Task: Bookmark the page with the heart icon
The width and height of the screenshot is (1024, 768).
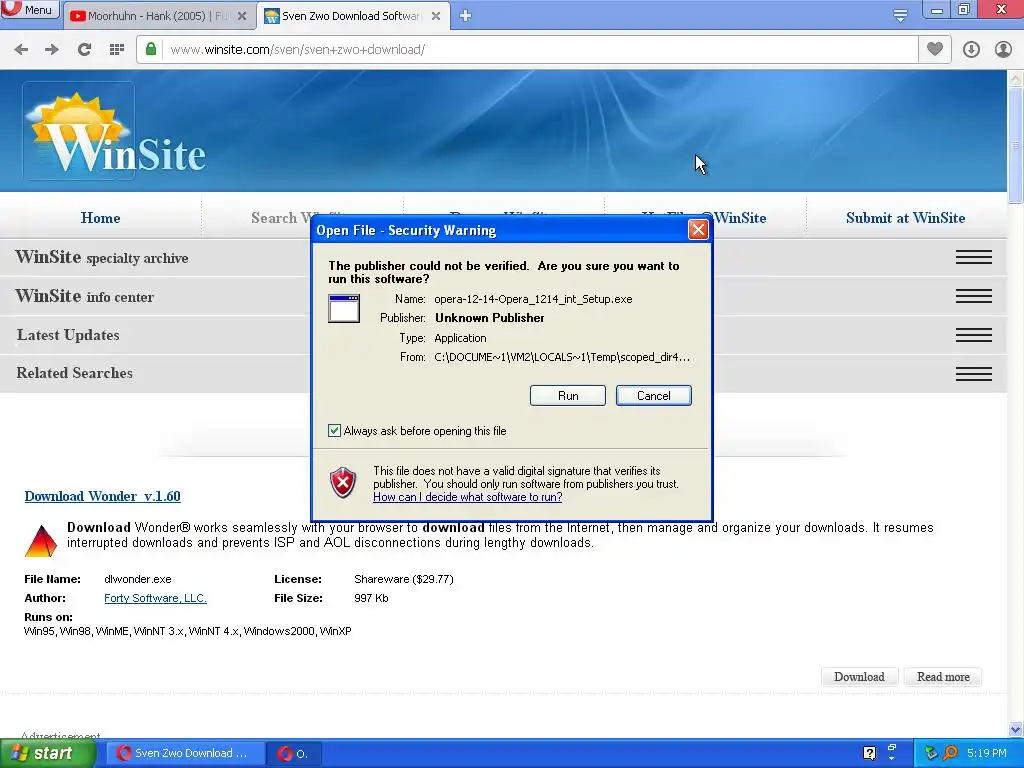Action: click(x=935, y=49)
